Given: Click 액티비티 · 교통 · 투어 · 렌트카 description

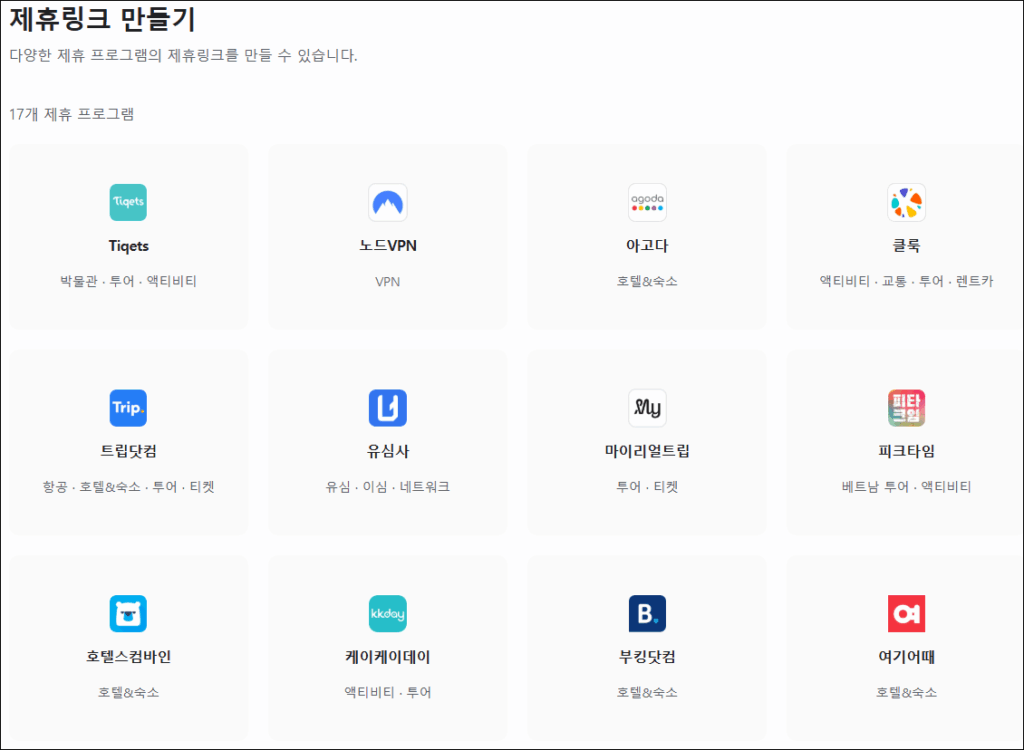Looking at the screenshot, I should pyautogui.click(x=906, y=282).
